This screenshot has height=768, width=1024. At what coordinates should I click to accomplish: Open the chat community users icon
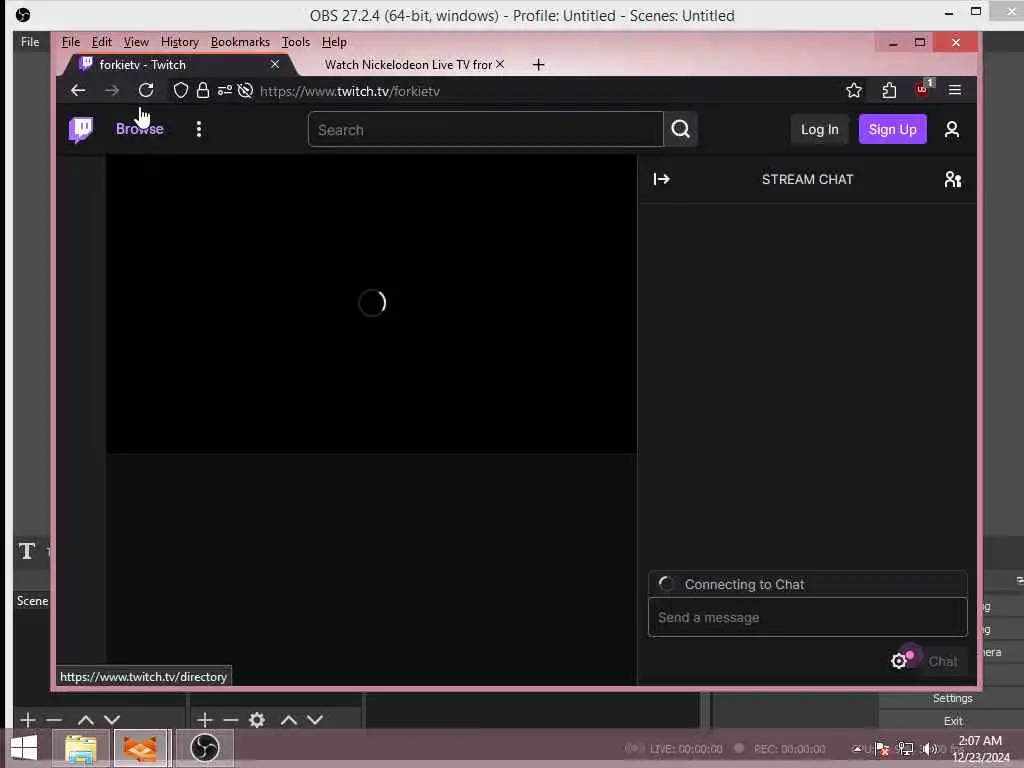point(953,179)
